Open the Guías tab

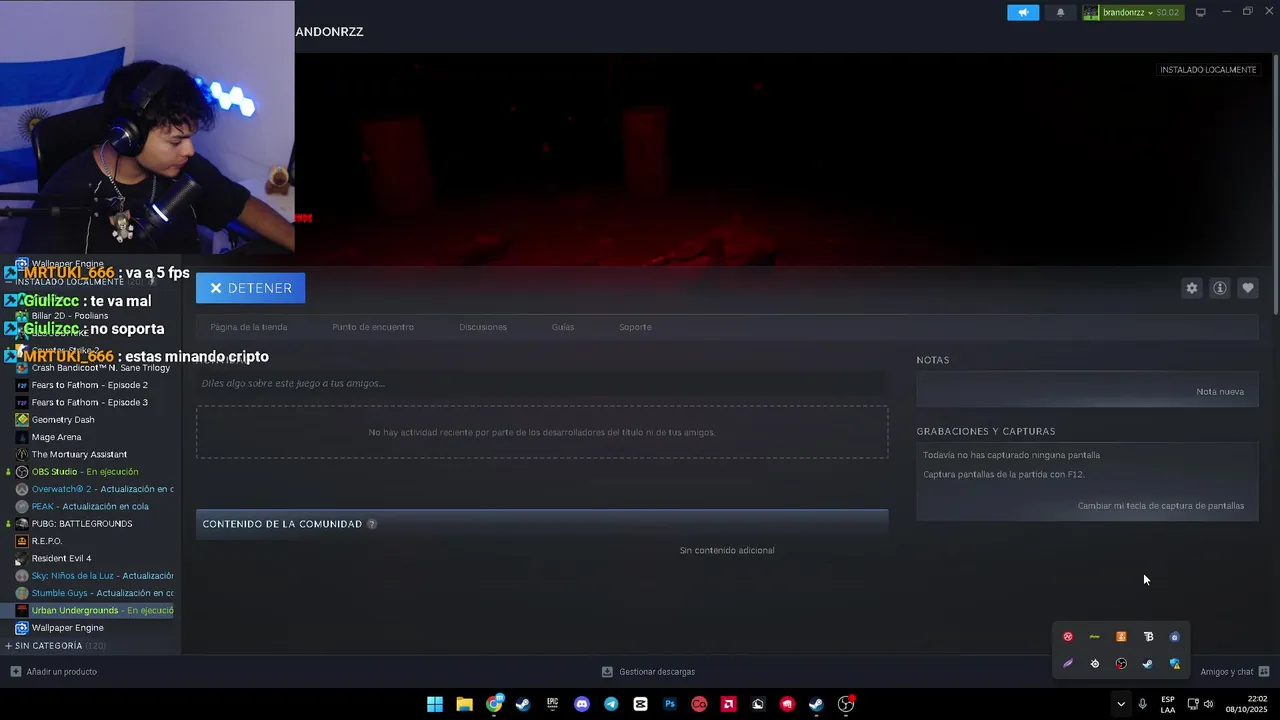tap(563, 327)
